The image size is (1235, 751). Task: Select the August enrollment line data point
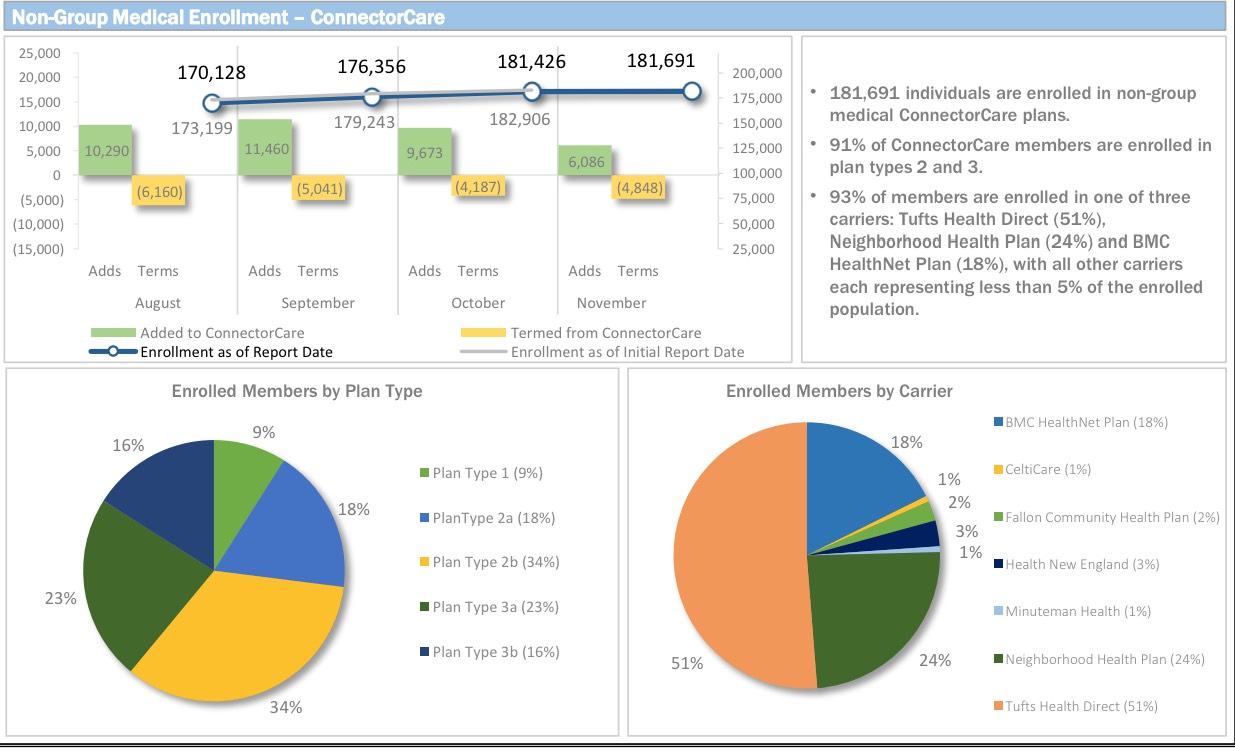coord(212,103)
